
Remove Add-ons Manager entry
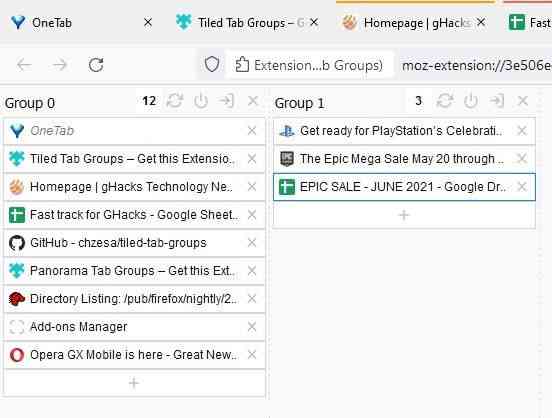(x=252, y=327)
